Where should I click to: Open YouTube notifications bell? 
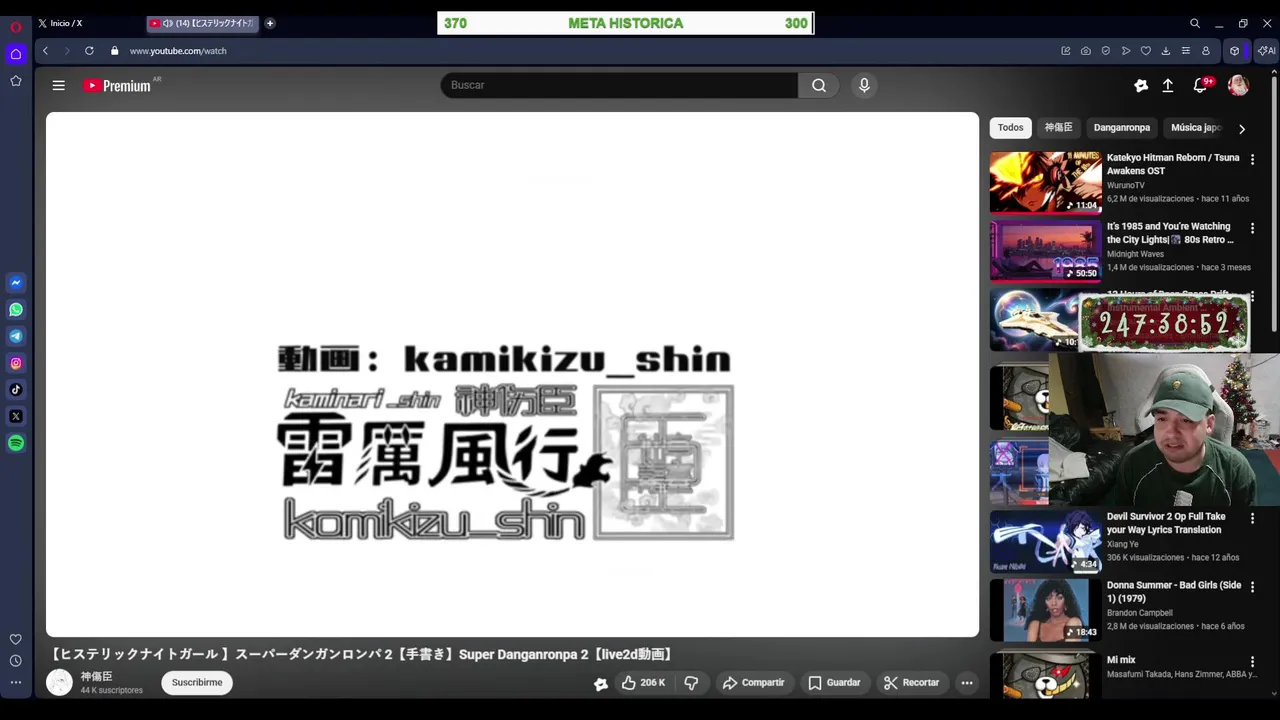(x=1200, y=86)
